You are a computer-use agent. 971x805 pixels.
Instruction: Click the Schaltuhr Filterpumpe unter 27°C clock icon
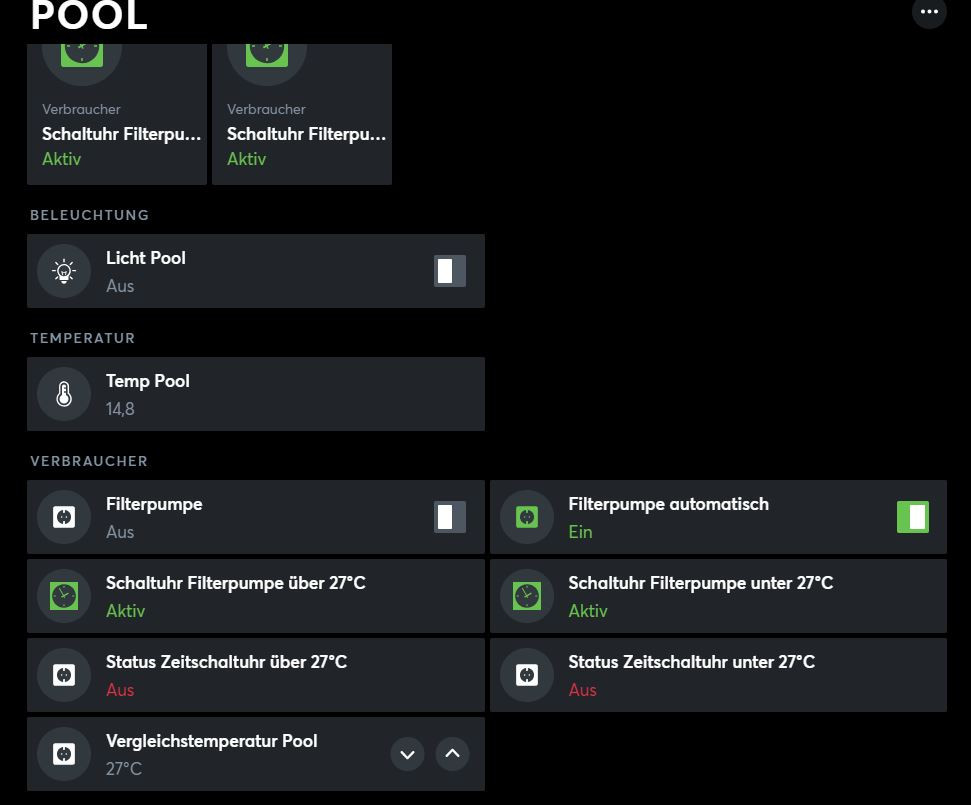point(527,596)
